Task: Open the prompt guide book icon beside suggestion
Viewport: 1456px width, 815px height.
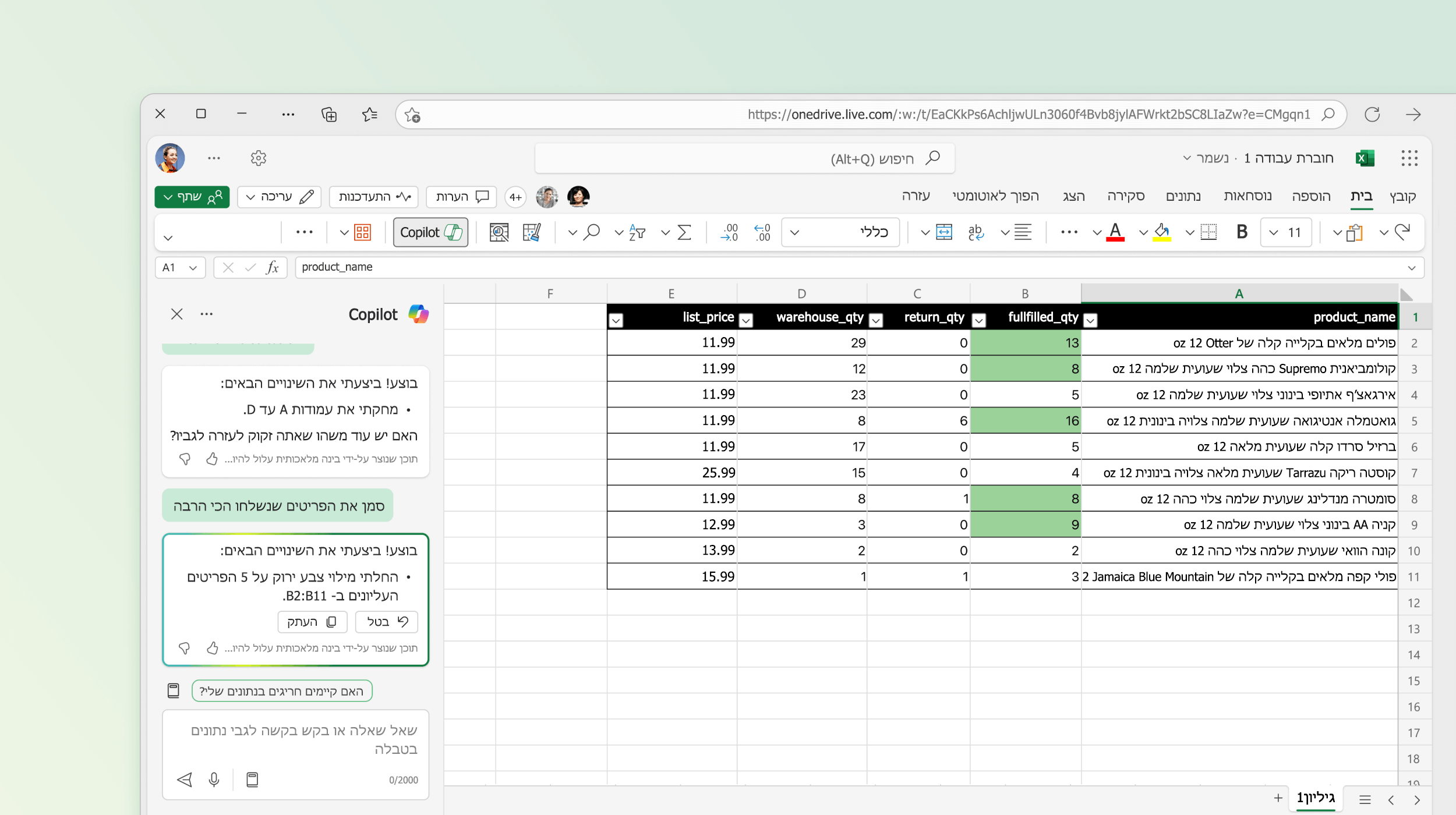Action: 174,691
